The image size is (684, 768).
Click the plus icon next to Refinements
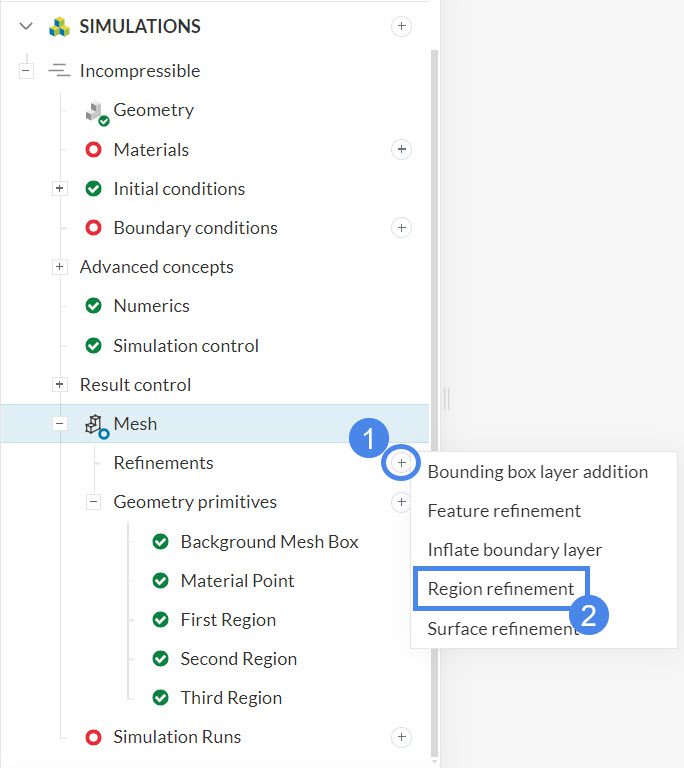[401, 463]
